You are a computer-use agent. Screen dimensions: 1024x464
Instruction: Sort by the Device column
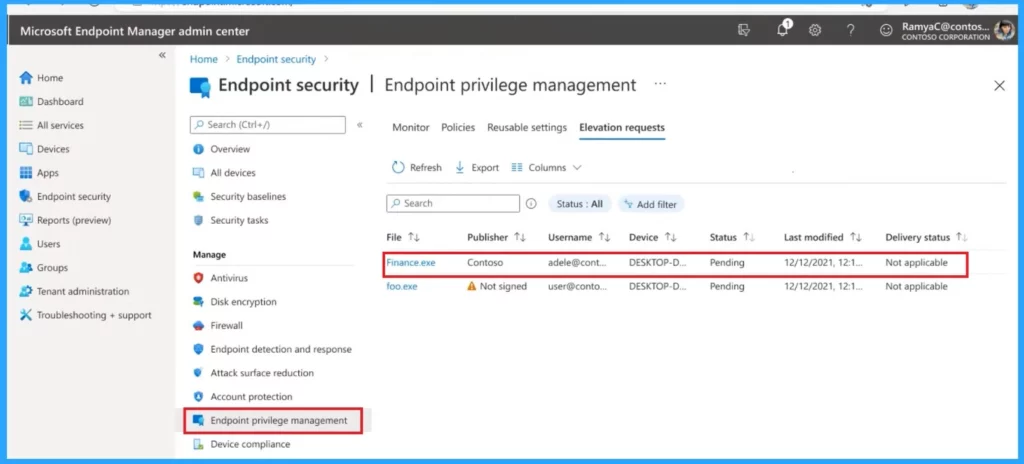652,237
